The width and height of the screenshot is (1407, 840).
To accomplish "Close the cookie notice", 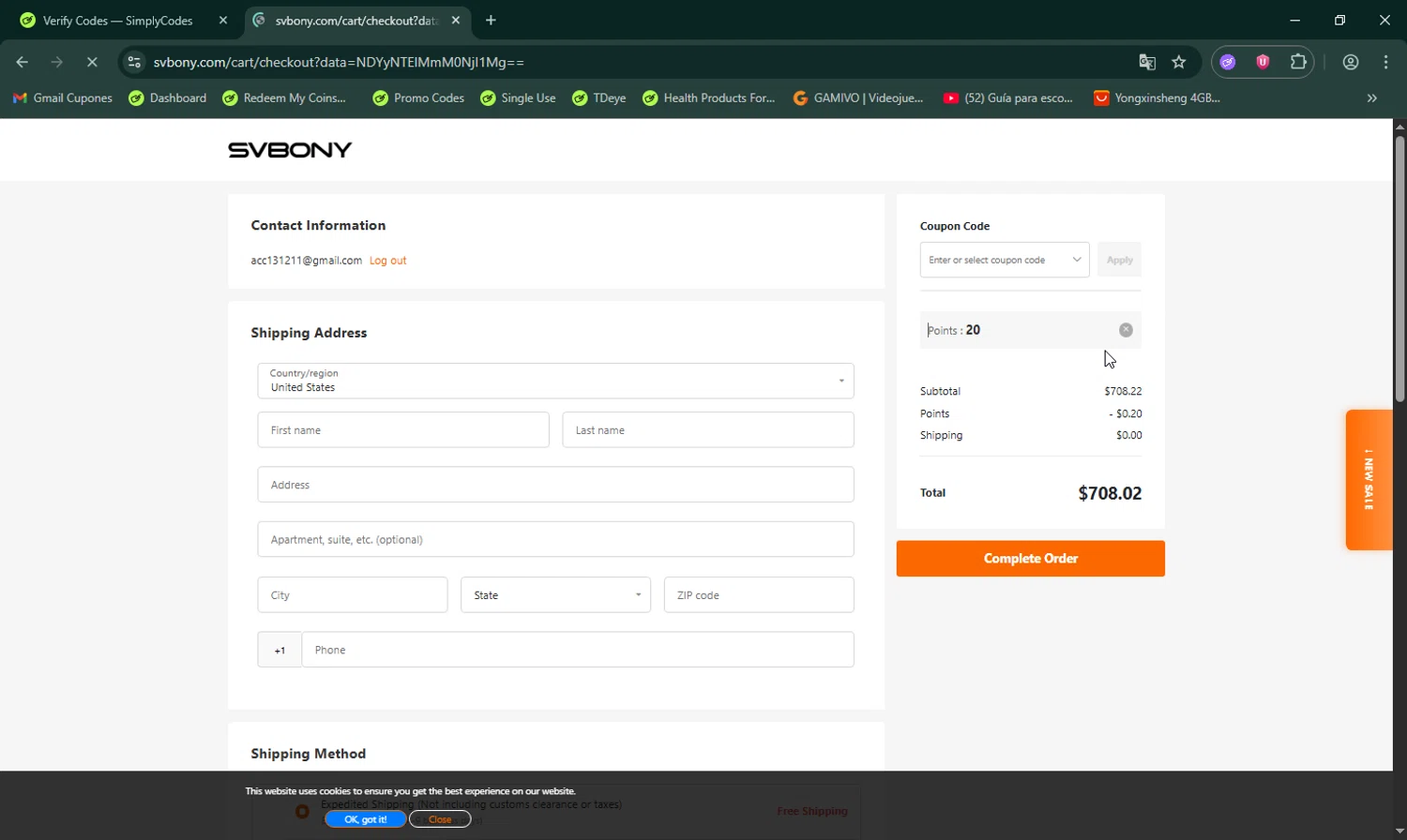I will coord(440,819).
